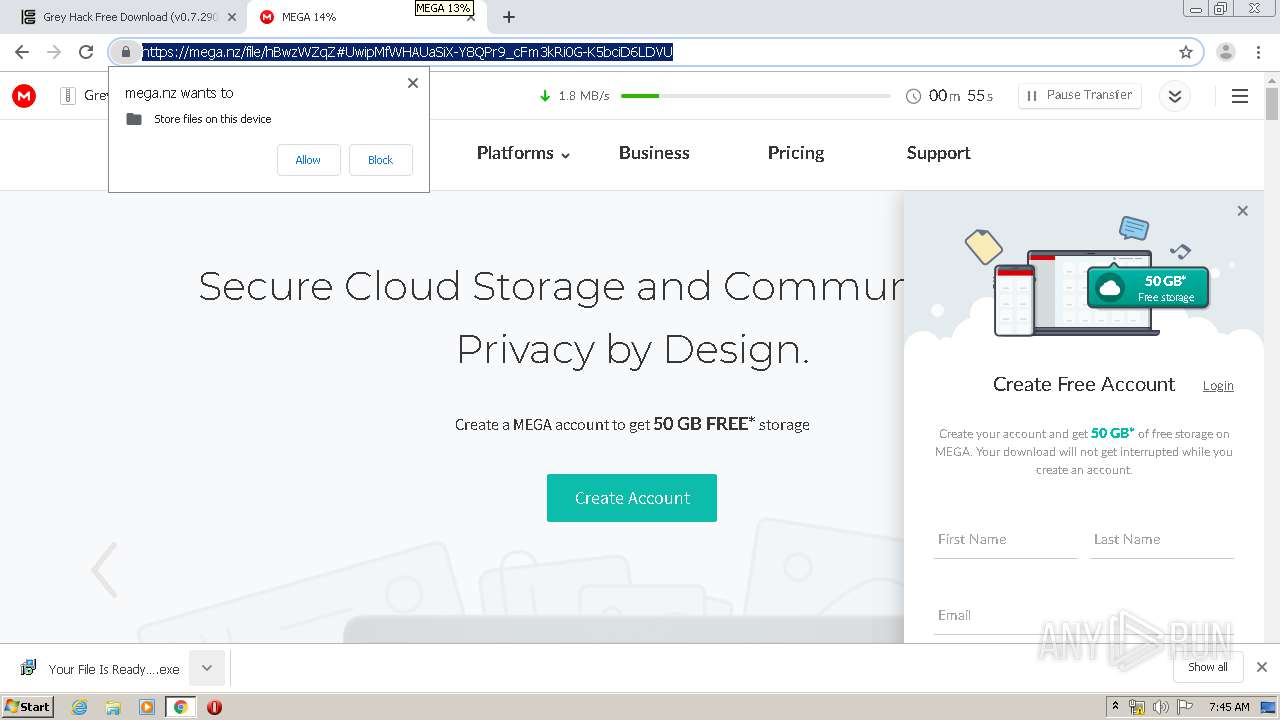The height and width of the screenshot is (720, 1280).
Task: Click the 7:45 AM clock
Action: tap(1229, 707)
